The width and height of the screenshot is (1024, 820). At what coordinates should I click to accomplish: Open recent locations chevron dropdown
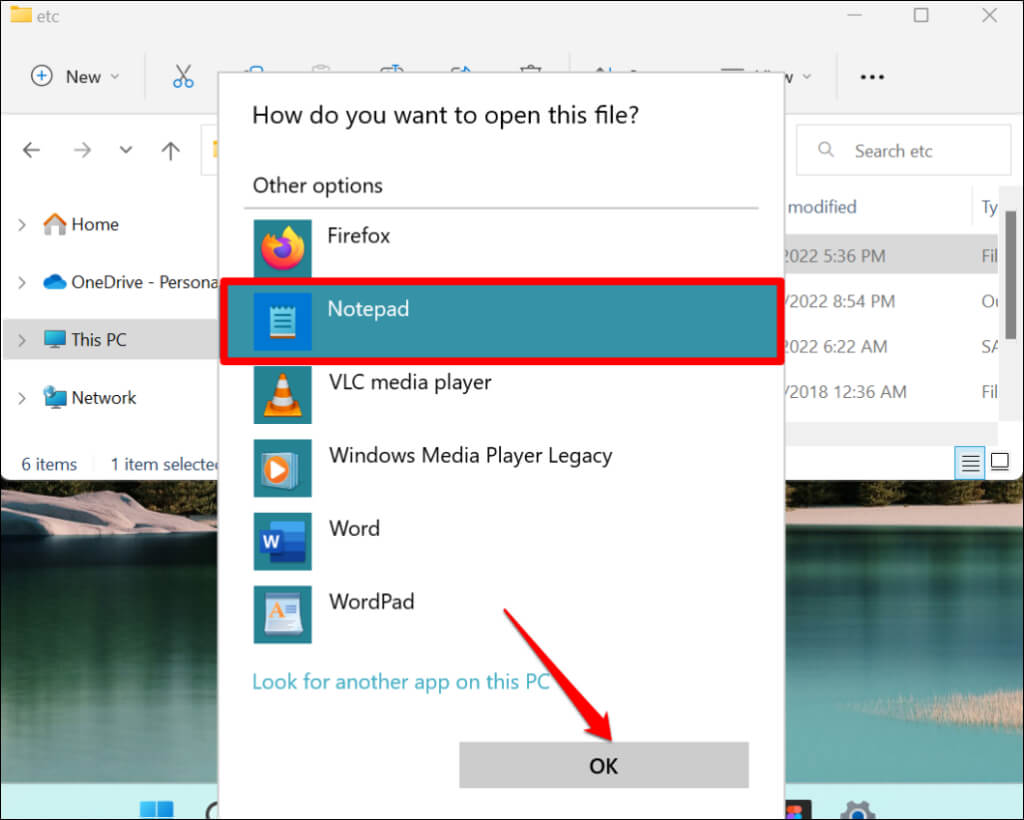[x=126, y=151]
